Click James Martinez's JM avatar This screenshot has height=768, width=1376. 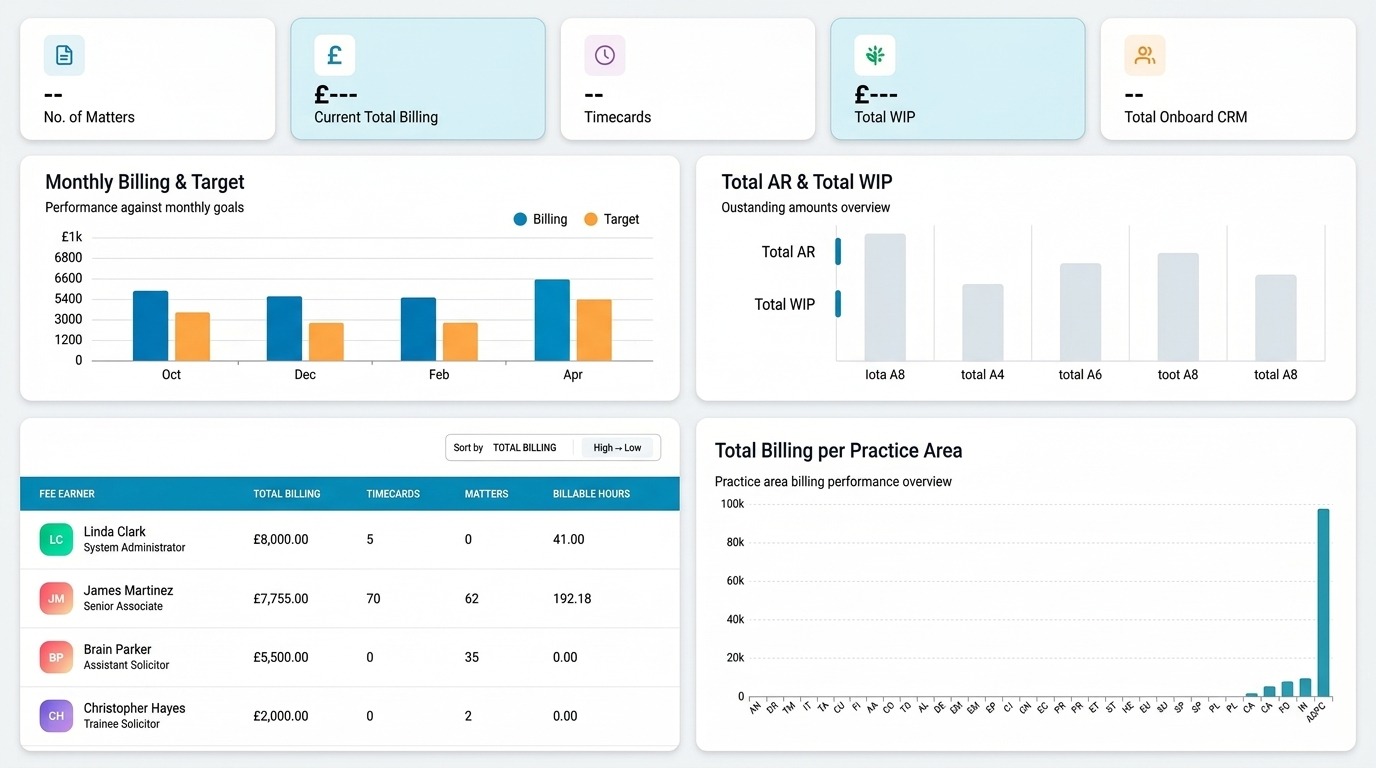tap(56, 598)
